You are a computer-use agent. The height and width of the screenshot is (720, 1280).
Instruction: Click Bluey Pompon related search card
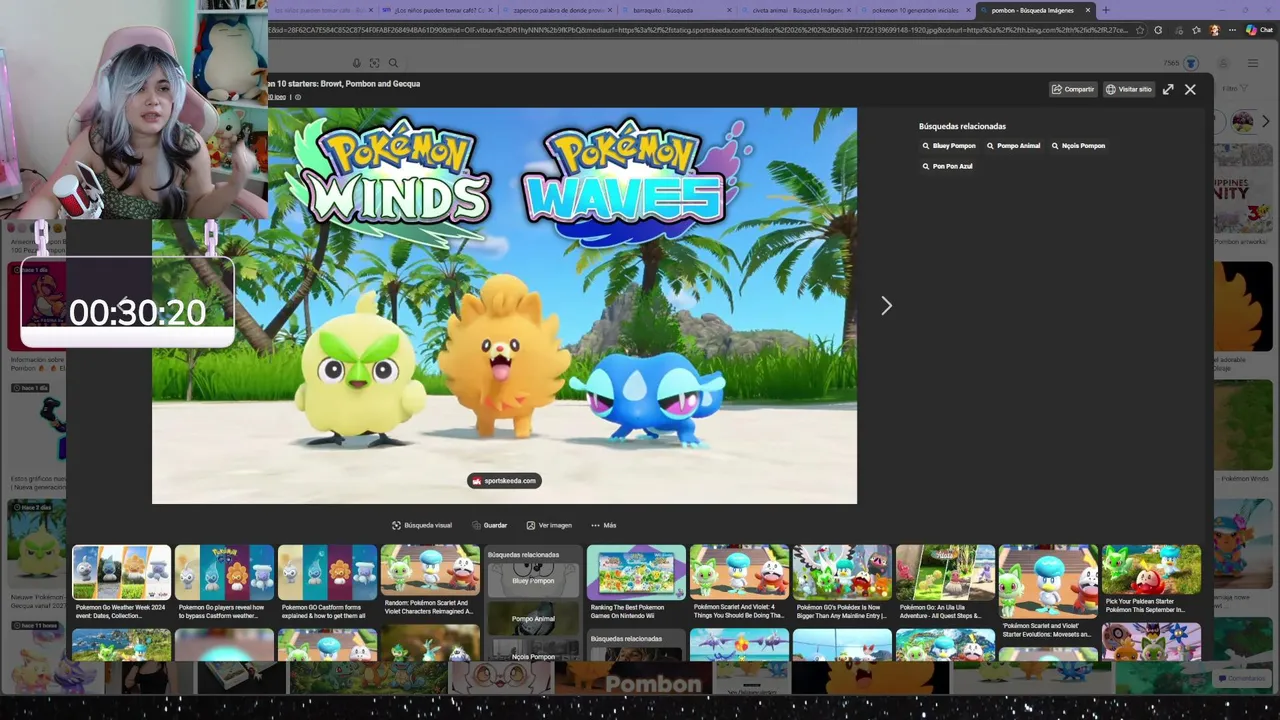click(533, 581)
